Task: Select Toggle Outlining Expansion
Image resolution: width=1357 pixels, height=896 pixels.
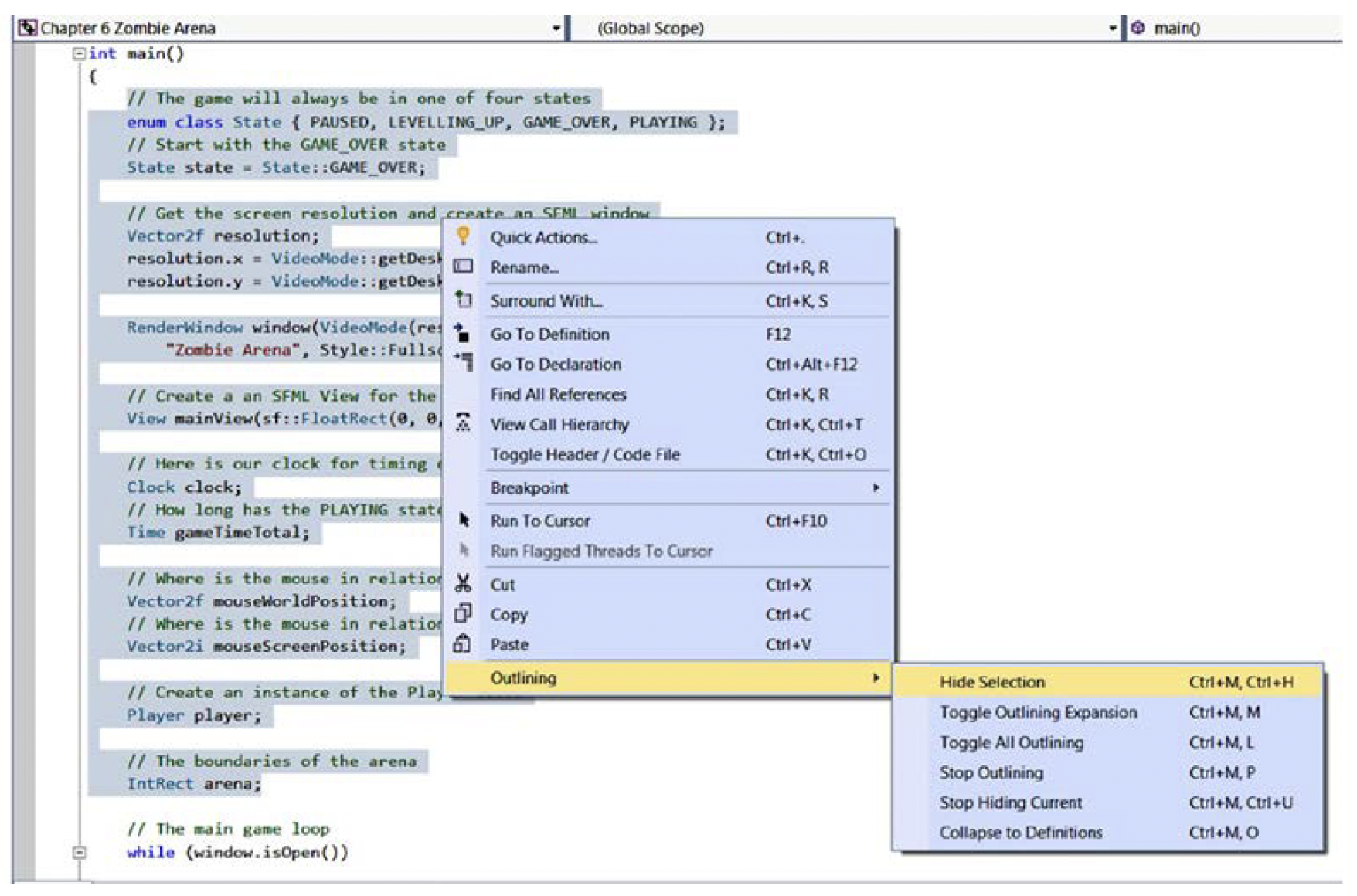Action: point(1108,712)
